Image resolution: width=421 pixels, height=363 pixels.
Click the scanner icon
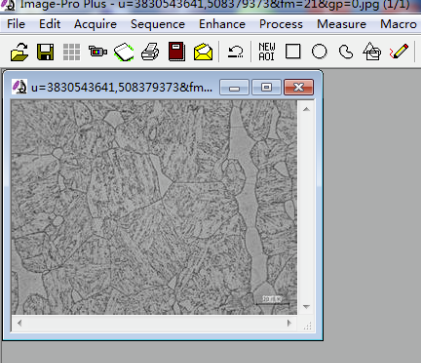click(124, 52)
